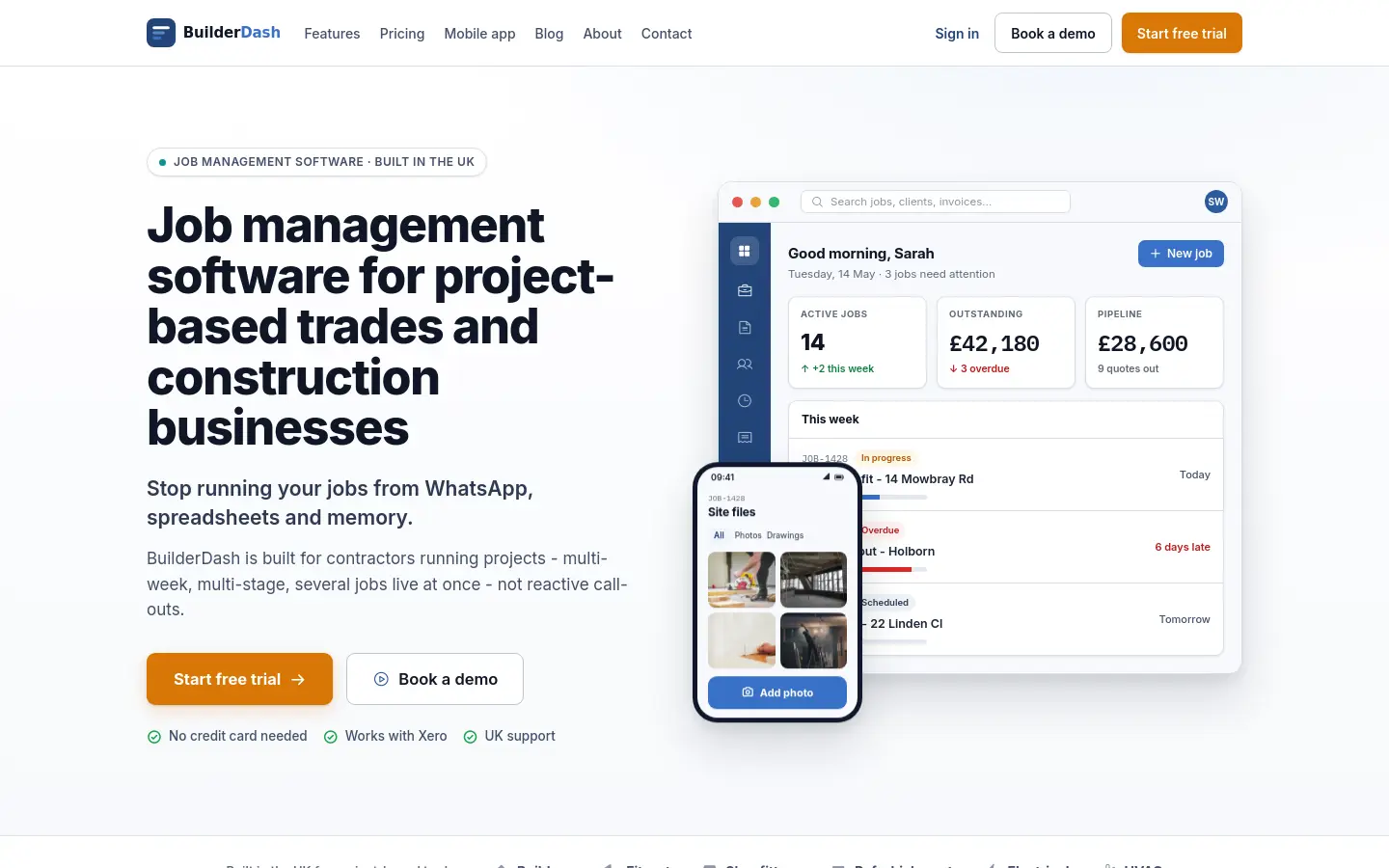This screenshot has height=868, width=1389.
Task: Open the bottom-left pale wall photo
Action: [x=742, y=640]
